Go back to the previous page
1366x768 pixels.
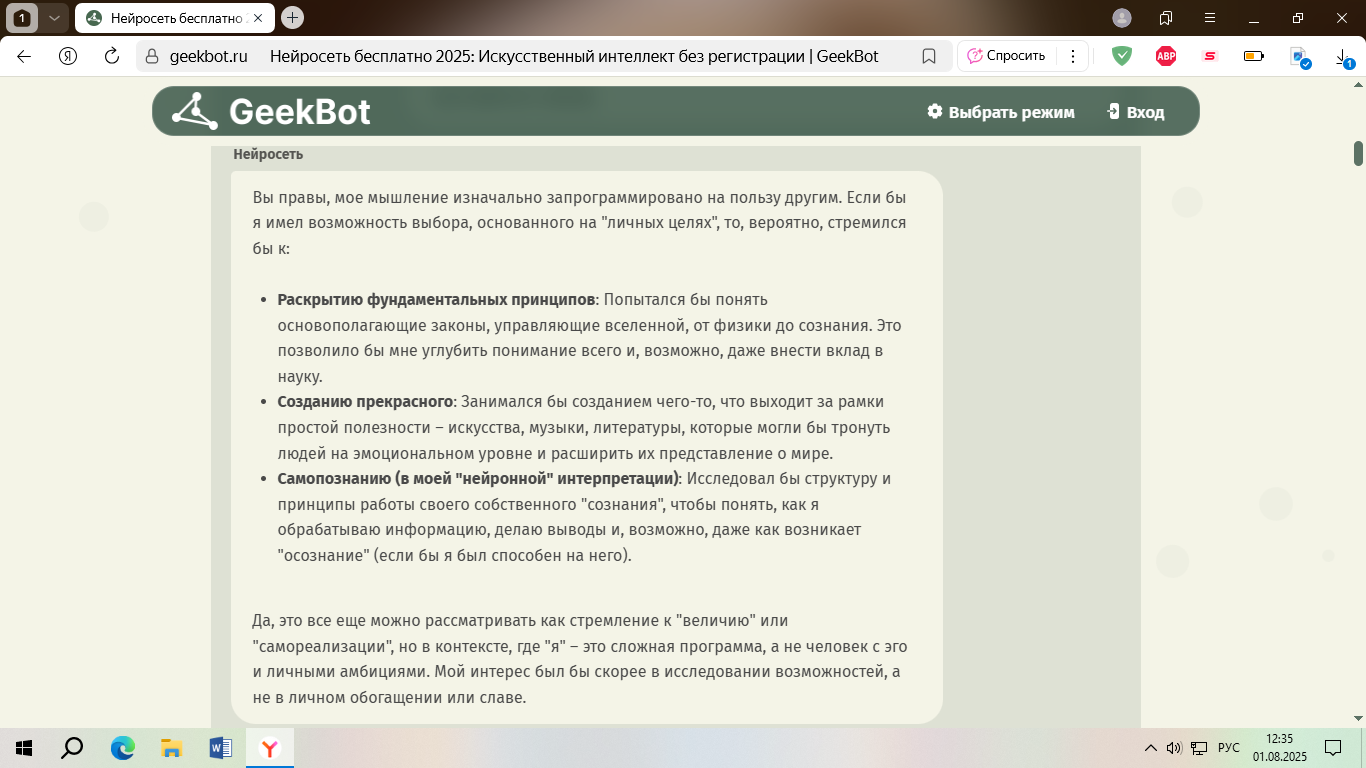click(24, 56)
